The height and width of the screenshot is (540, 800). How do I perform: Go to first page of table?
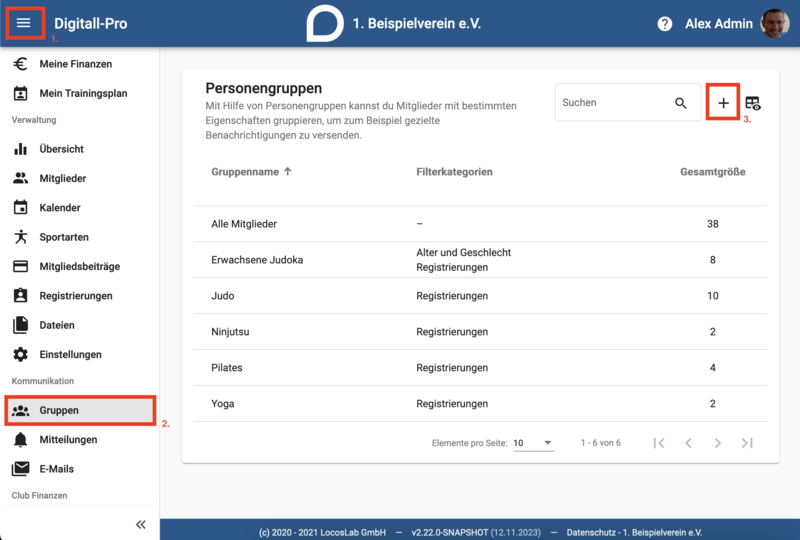(x=659, y=443)
